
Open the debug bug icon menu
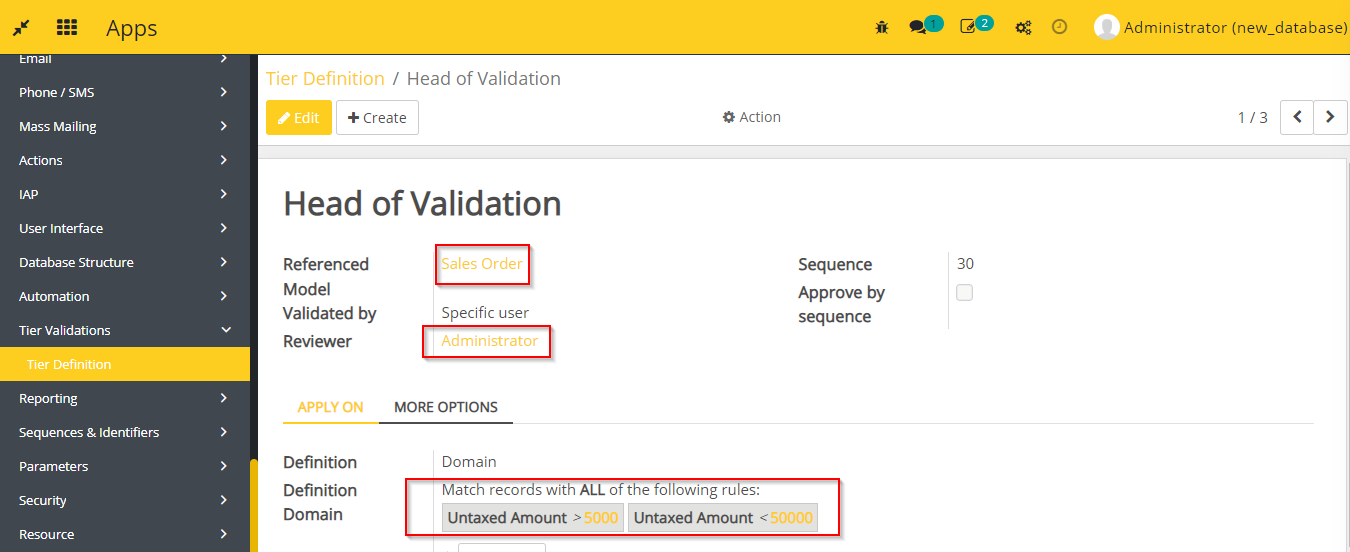pos(881,28)
